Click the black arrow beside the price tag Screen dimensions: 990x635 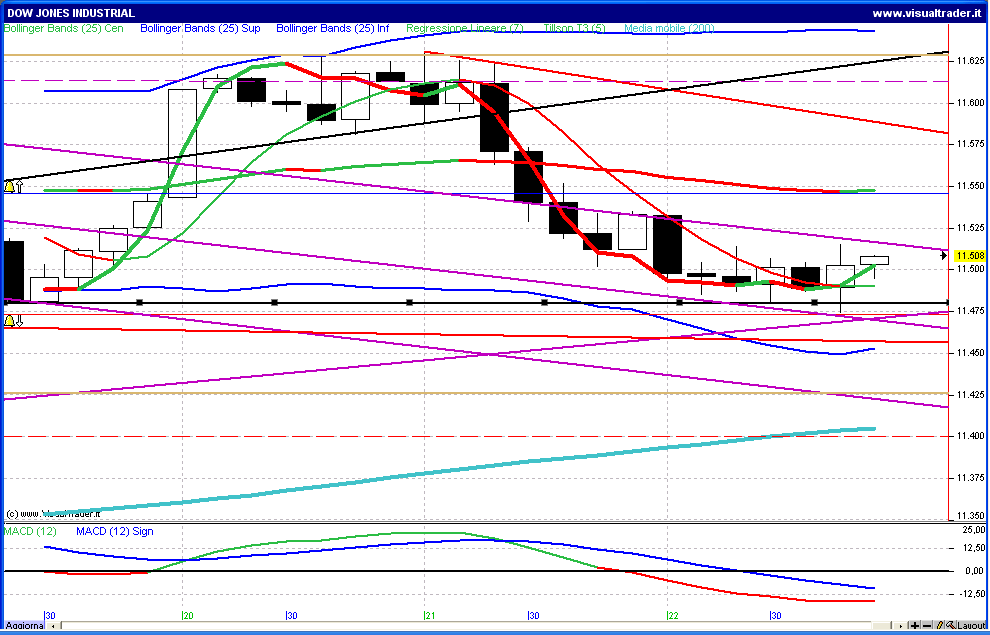[x=944, y=256]
